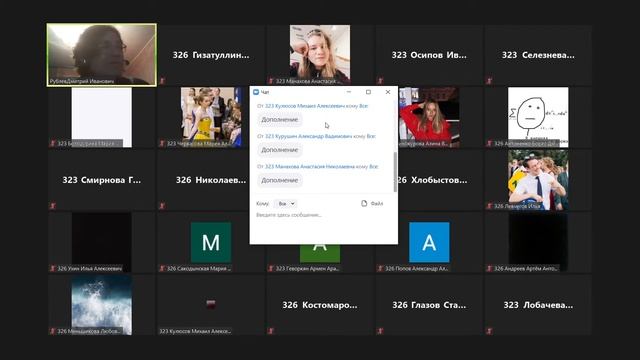Select Дополнение message from Манакова Анастасия

280,180
